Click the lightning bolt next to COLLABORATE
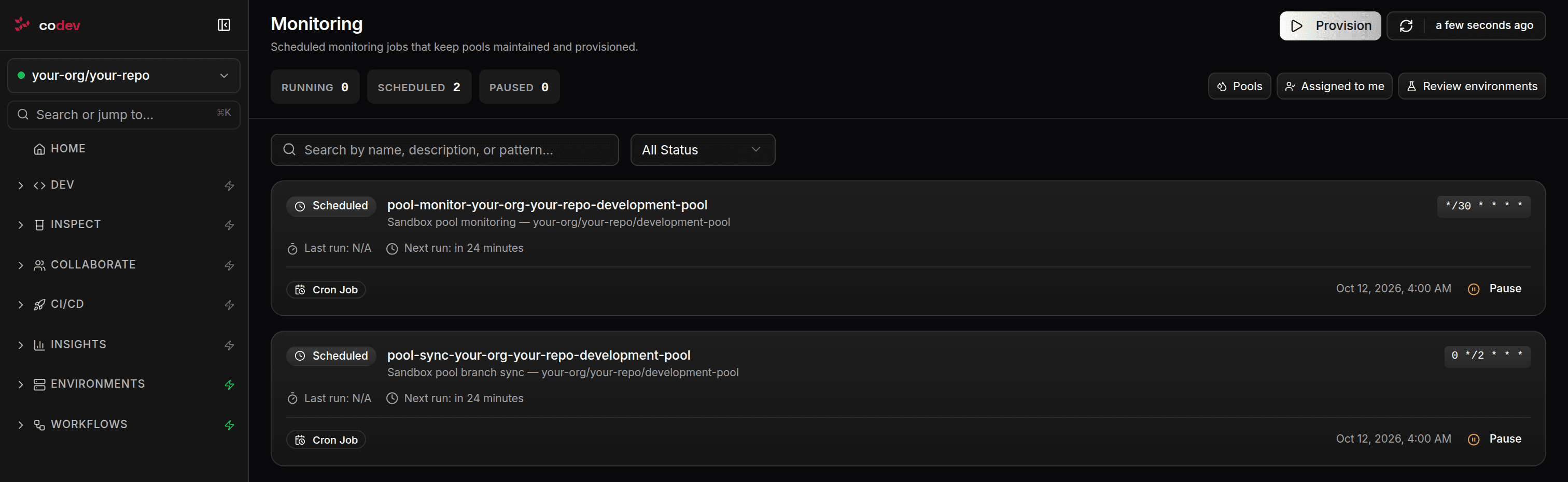This screenshot has height=482, width=1568. pyautogui.click(x=230, y=265)
